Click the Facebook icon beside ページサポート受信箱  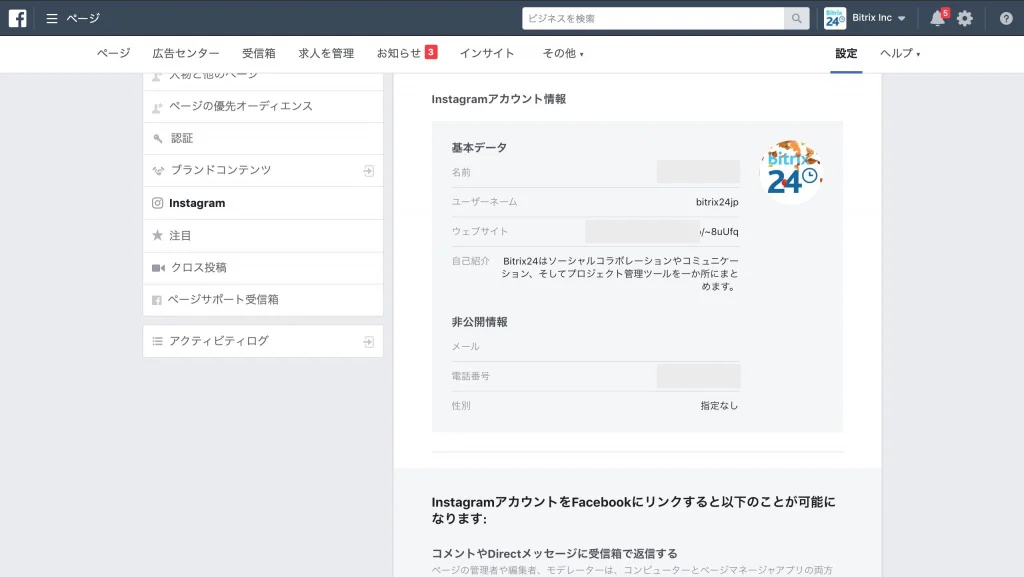pos(158,300)
